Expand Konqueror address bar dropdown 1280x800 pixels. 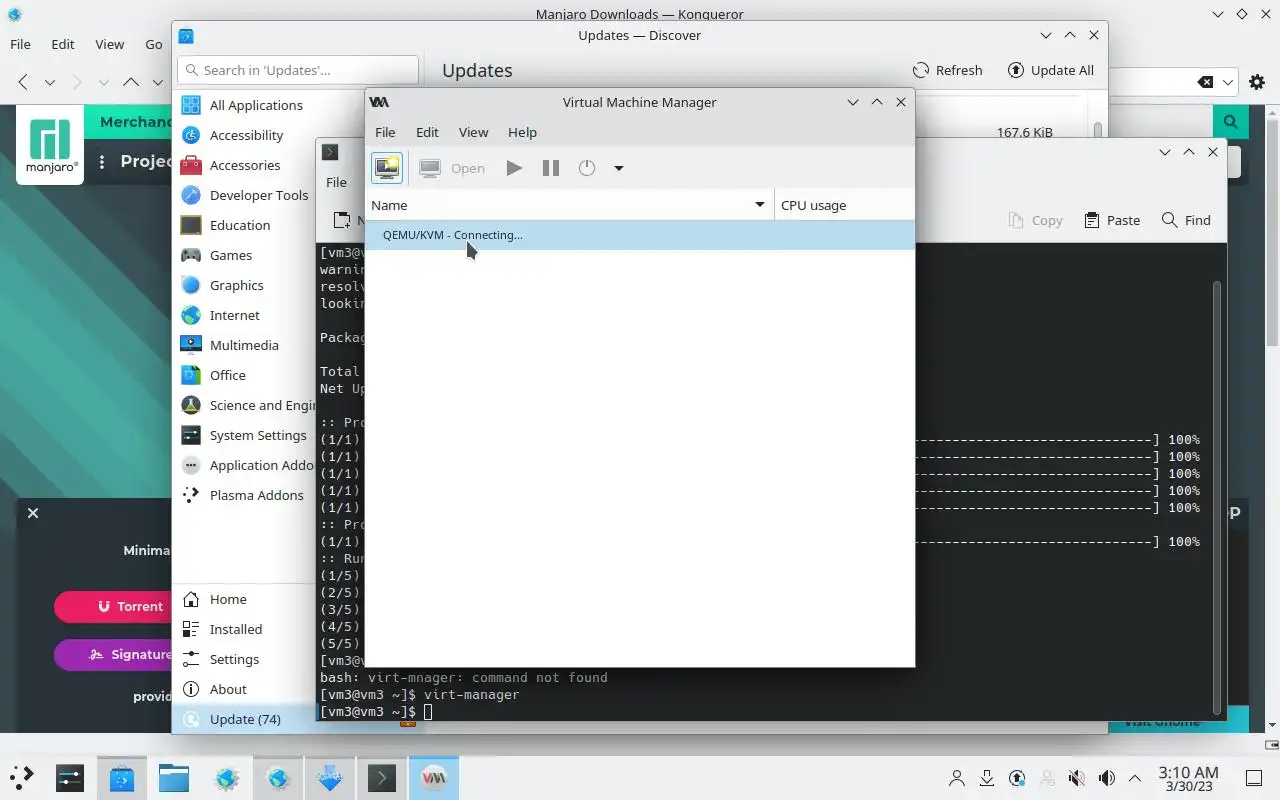click(1229, 82)
